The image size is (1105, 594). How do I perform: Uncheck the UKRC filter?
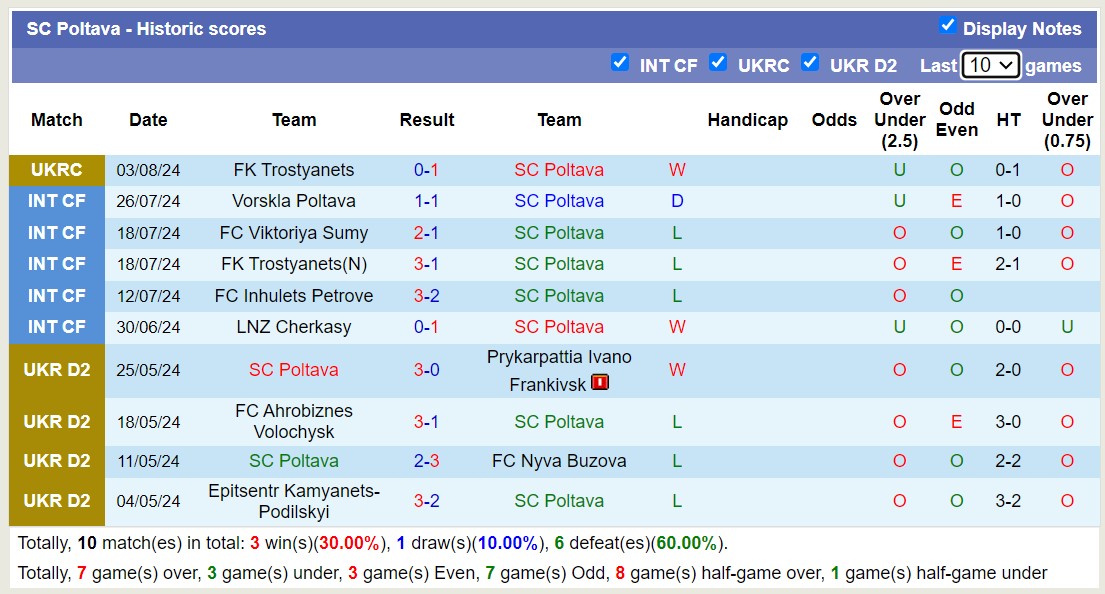(x=719, y=63)
